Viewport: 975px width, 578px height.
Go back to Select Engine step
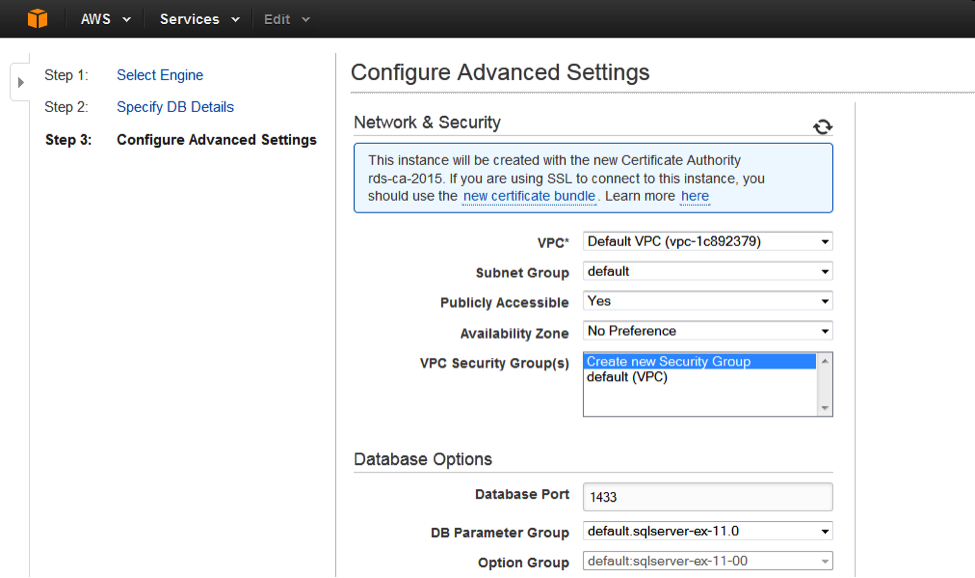point(160,75)
